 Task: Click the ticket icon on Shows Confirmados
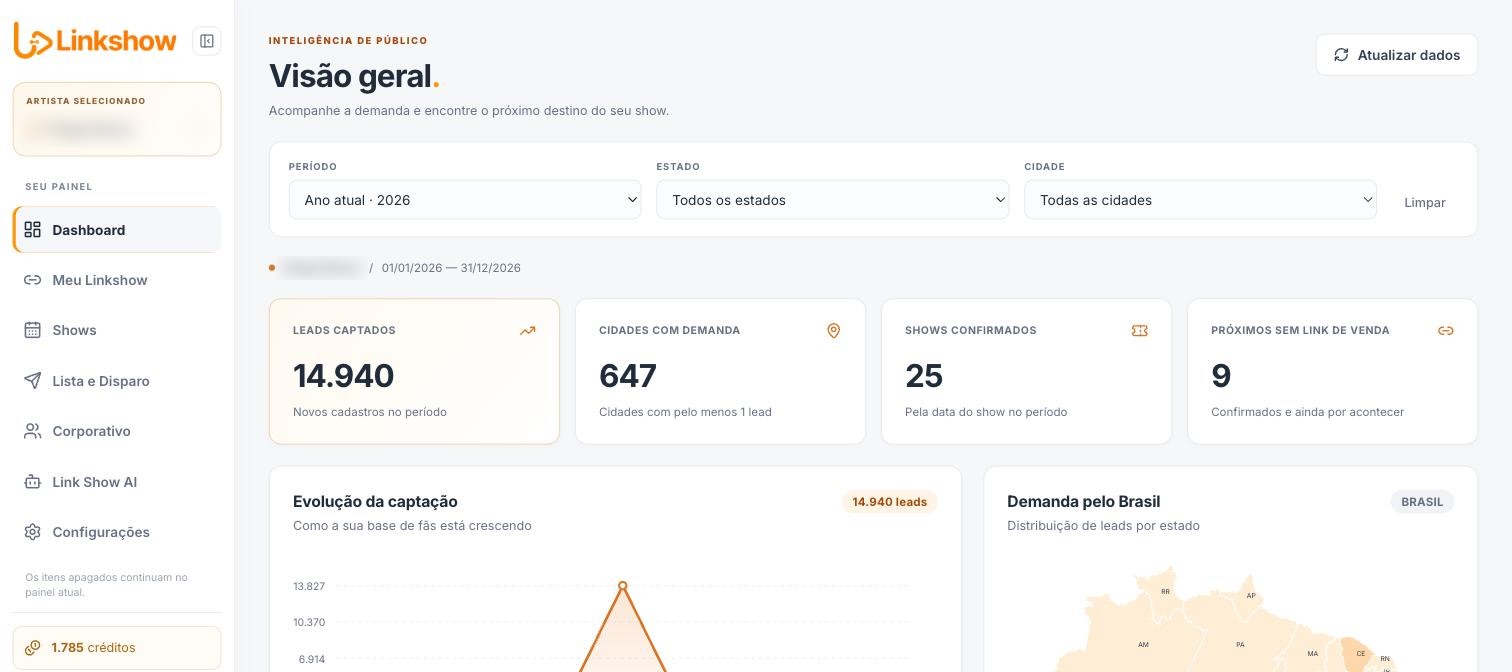[x=1140, y=331]
